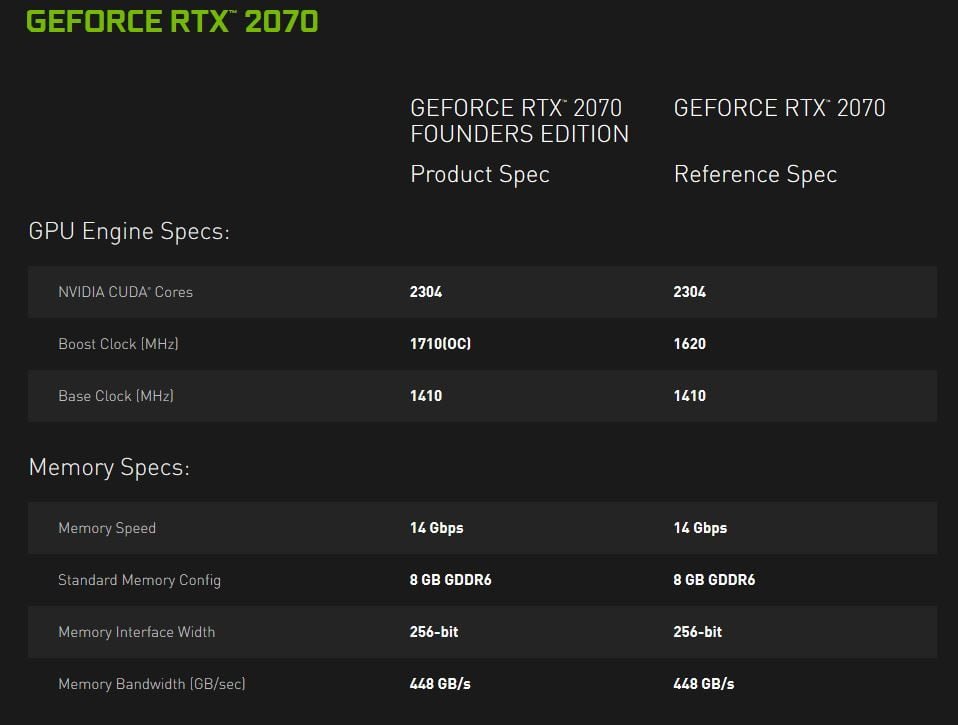Image resolution: width=958 pixels, height=725 pixels.
Task: Click the Memory Specs section heading
Action: coord(109,467)
